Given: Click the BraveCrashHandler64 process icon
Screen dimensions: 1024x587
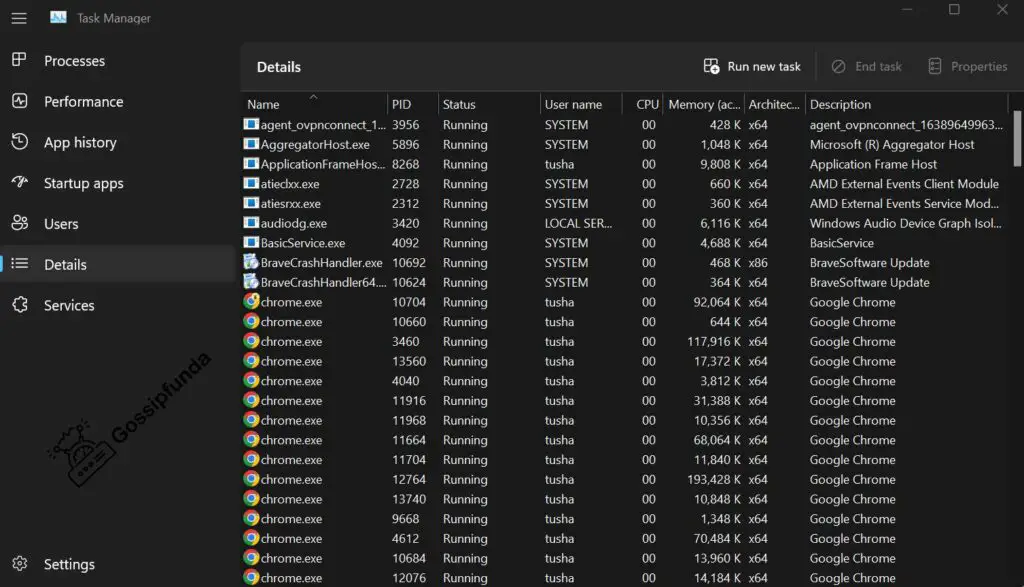Looking at the screenshot, I should point(251,282).
